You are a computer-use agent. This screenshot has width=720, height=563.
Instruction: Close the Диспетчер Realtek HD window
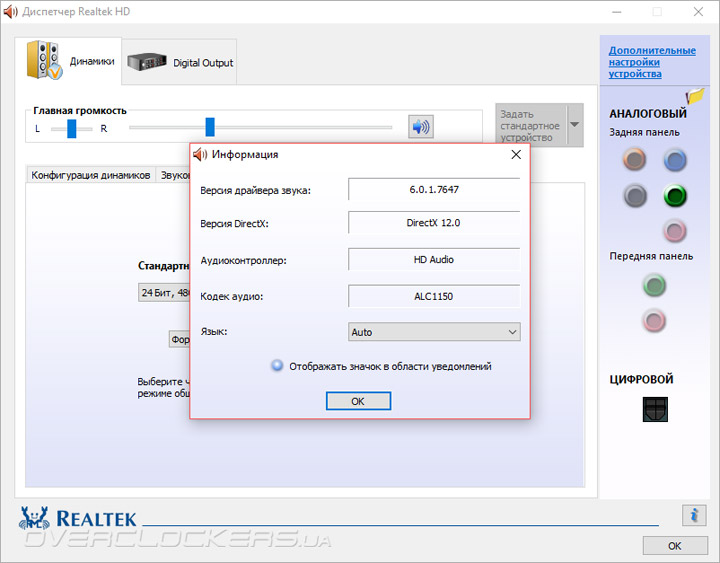pos(698,12)
